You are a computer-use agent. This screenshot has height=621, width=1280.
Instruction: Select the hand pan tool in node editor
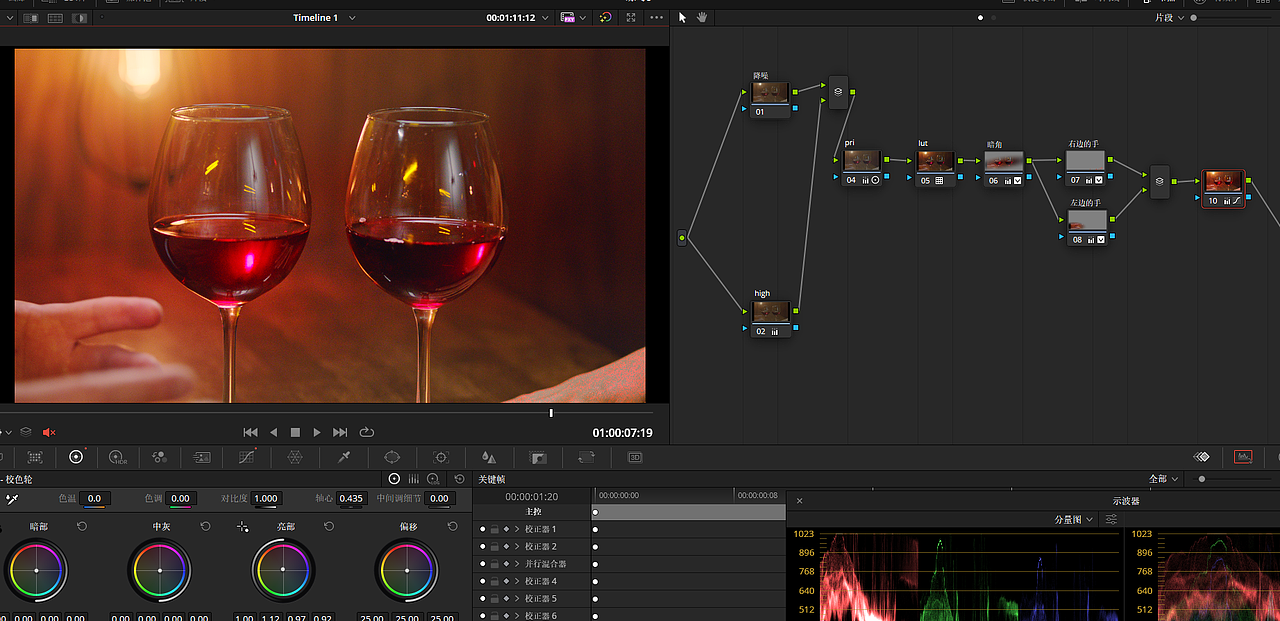pos(702,17)
